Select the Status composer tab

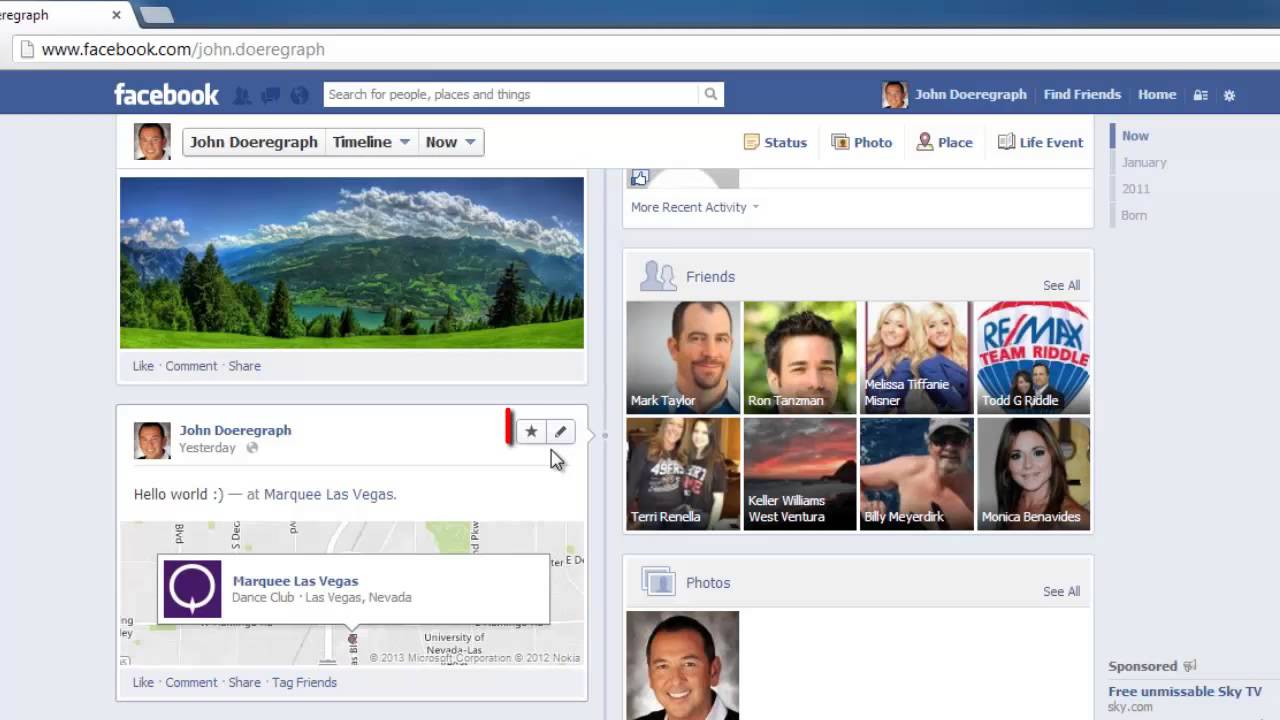775,142
